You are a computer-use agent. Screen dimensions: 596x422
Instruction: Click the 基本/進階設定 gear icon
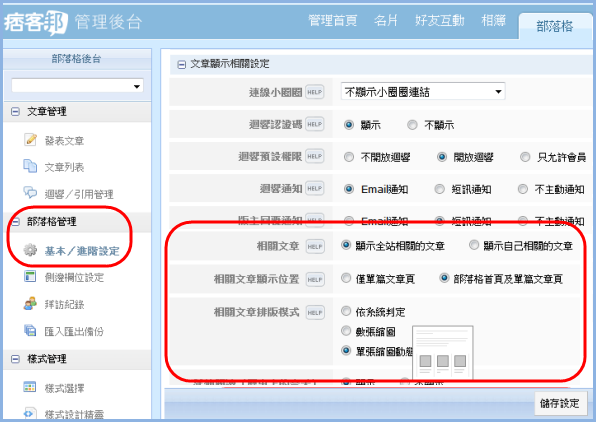pyautogui.click(x=30, y=250)
